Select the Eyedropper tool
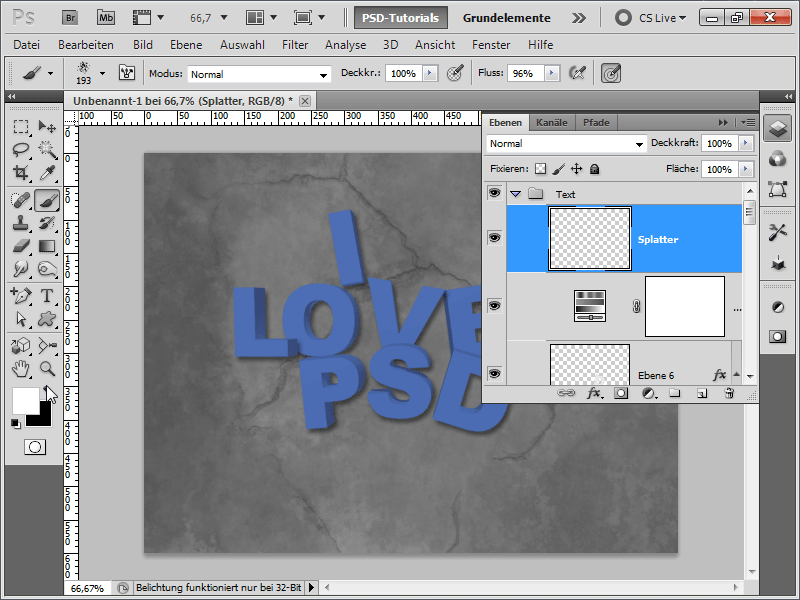 [47, 173]
